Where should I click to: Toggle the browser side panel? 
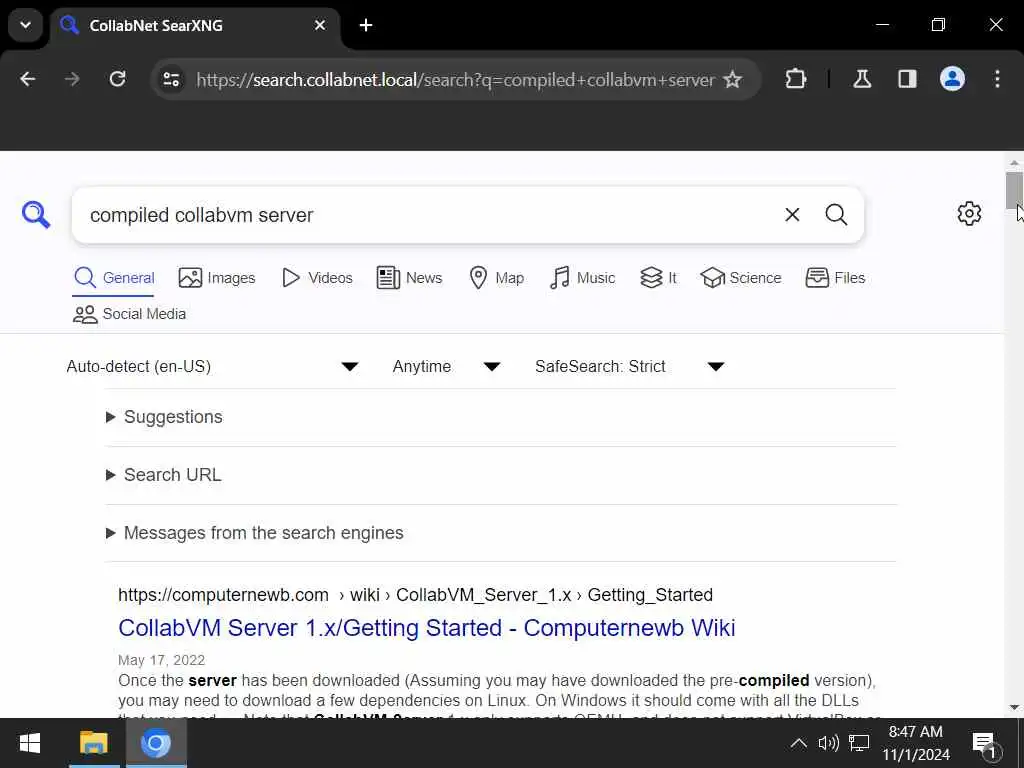point(907,79)
